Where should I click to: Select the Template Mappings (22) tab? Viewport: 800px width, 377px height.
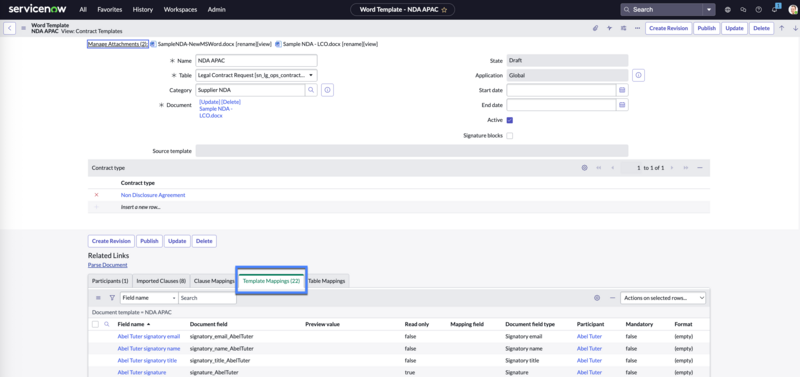click(x=271, y=281)
